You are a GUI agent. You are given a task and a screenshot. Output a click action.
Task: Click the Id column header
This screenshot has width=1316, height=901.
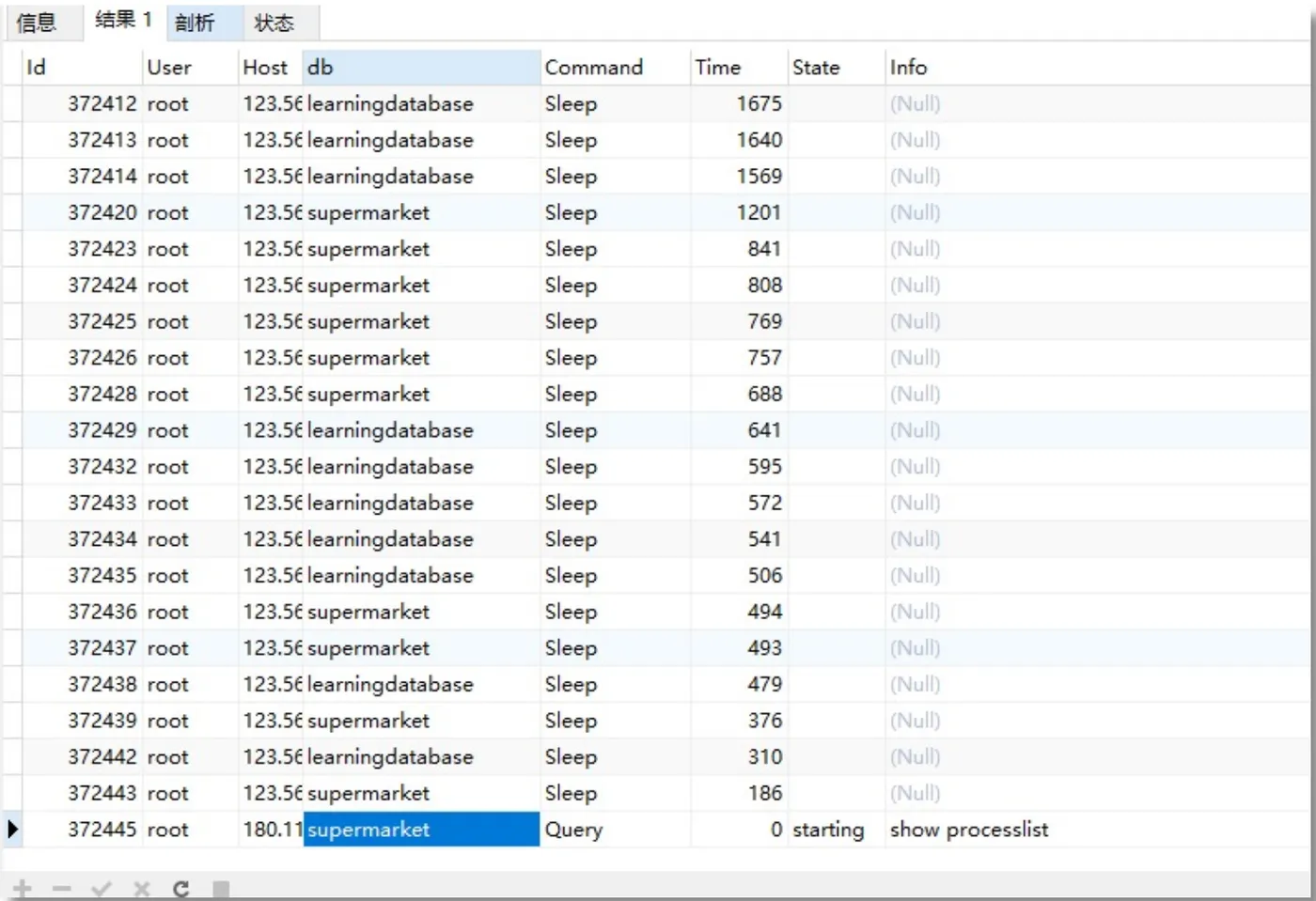click(82, 68)
